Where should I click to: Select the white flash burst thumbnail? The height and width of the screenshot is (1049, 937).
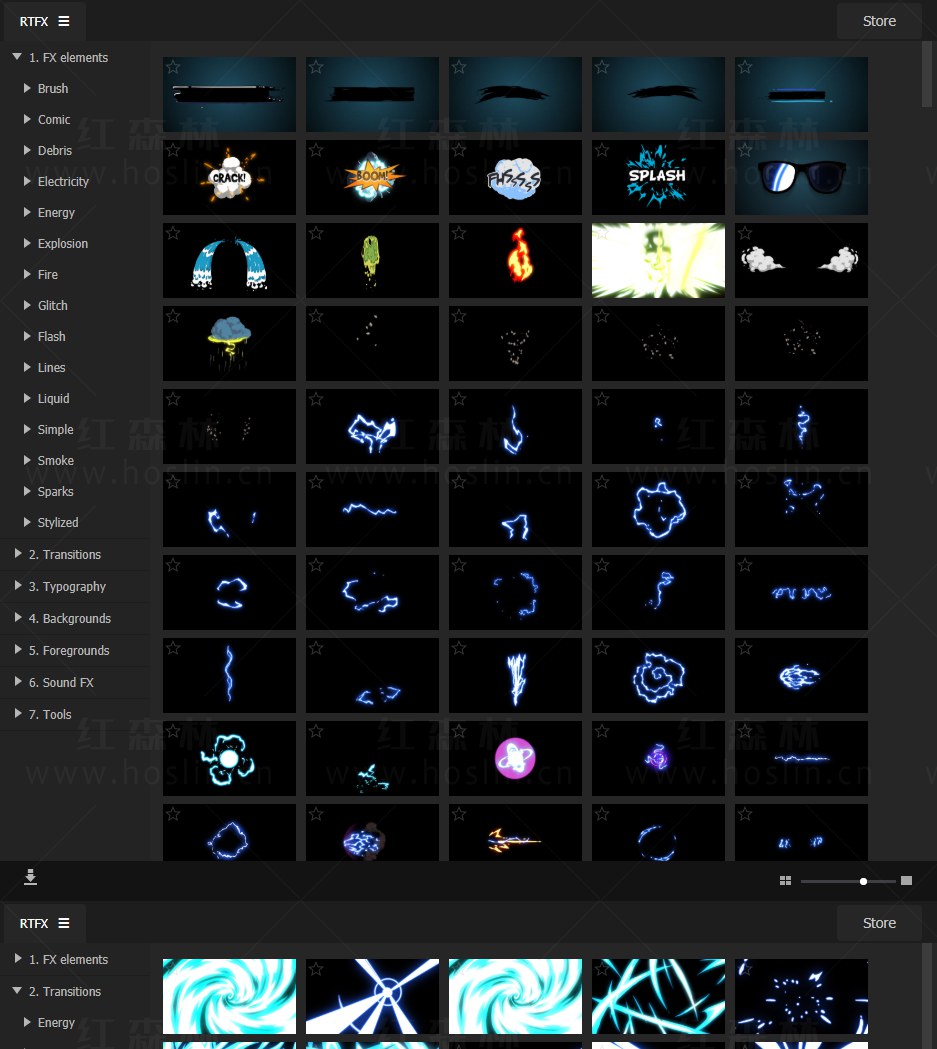click(658, 260)
